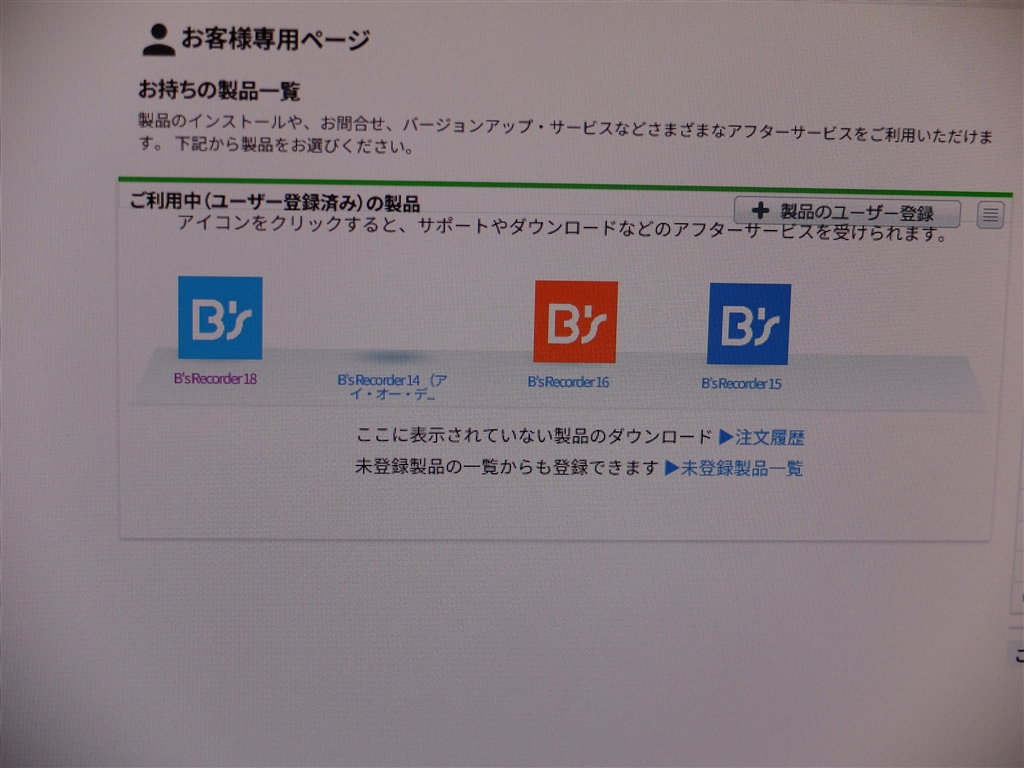Click the text 未登録製品の一覧からも登録できます
Viewport: 1024px width, 768px height.
click(x=507, y=467)
